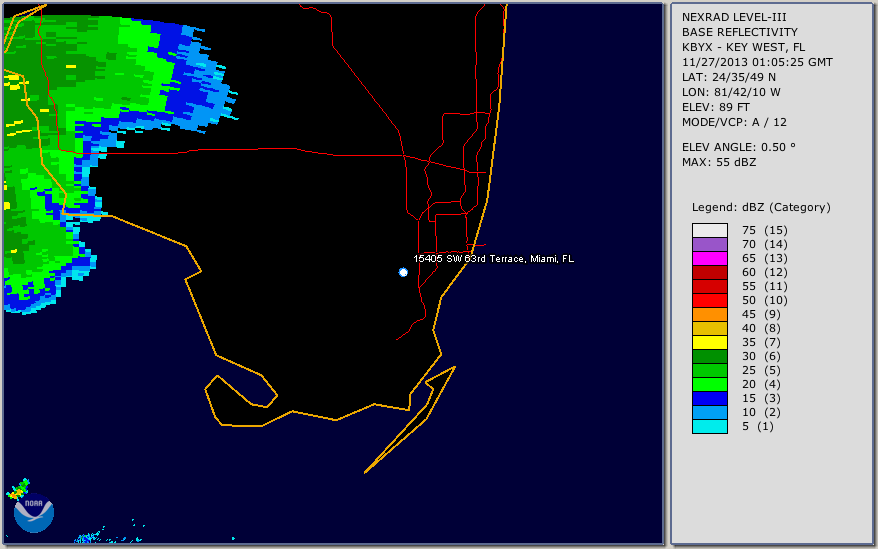This screenshot has width=878, height=549.
Task: Click the '40 (8)' legend label
Action: (x=762, y=328)
